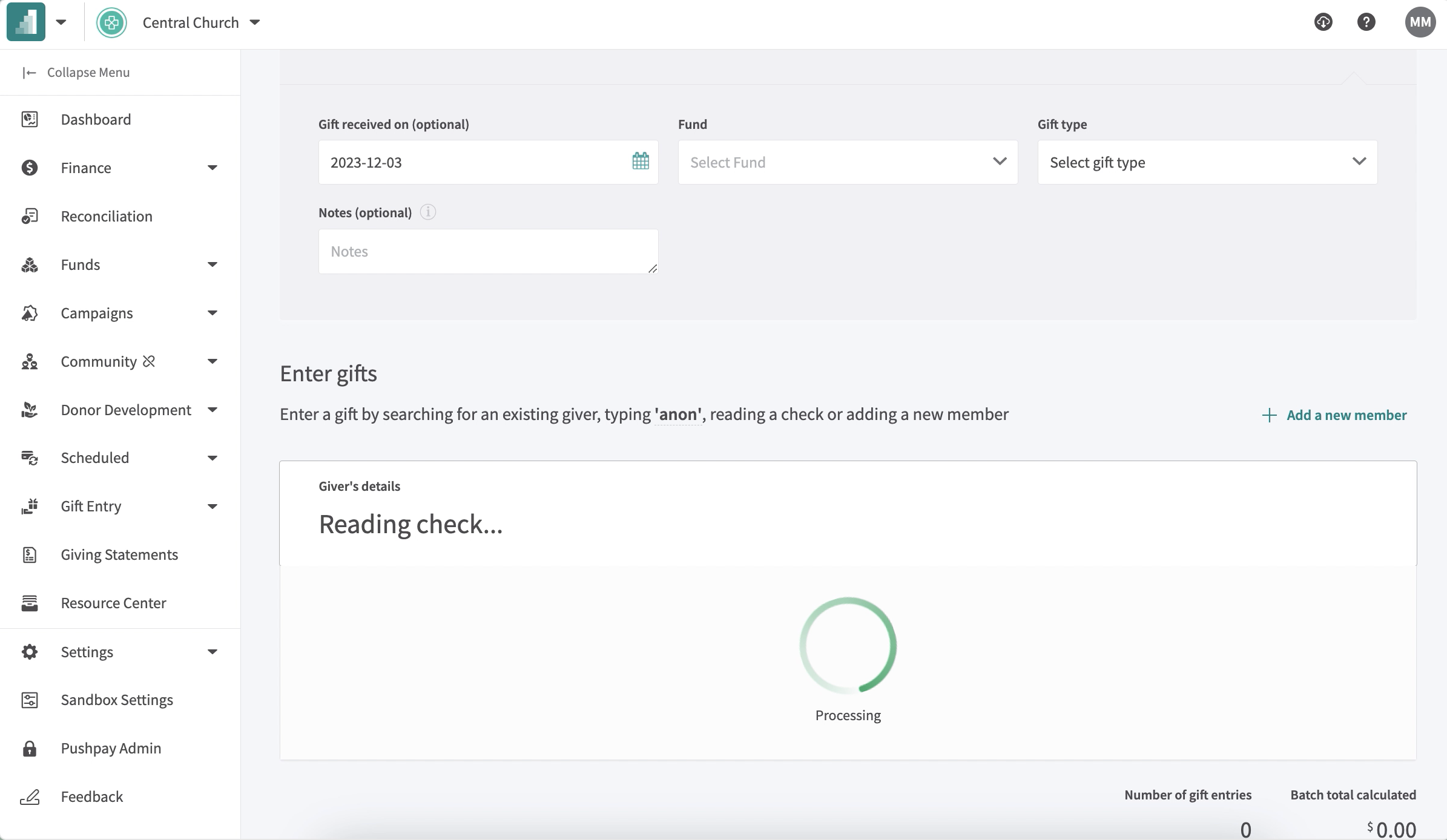The height and width of the screenshot is (840, 1447).
Task: Click the Donor Development plant icon
Action: (30, 410)
